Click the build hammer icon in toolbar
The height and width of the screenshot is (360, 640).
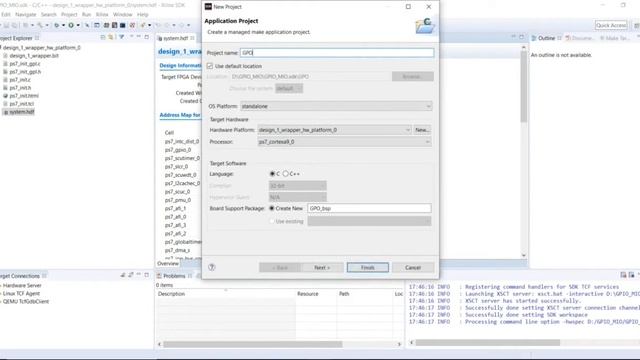40,25
